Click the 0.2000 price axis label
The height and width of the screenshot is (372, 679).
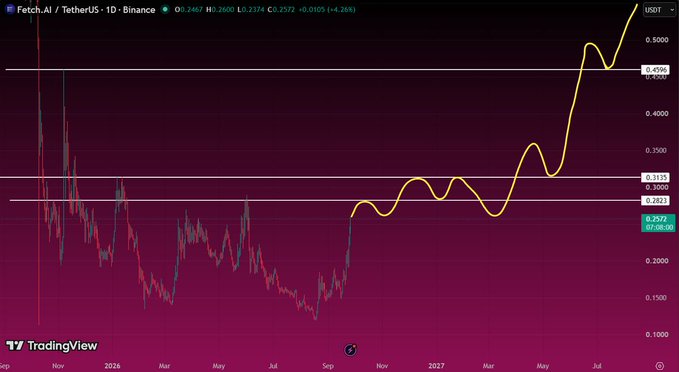click(657, 261)
